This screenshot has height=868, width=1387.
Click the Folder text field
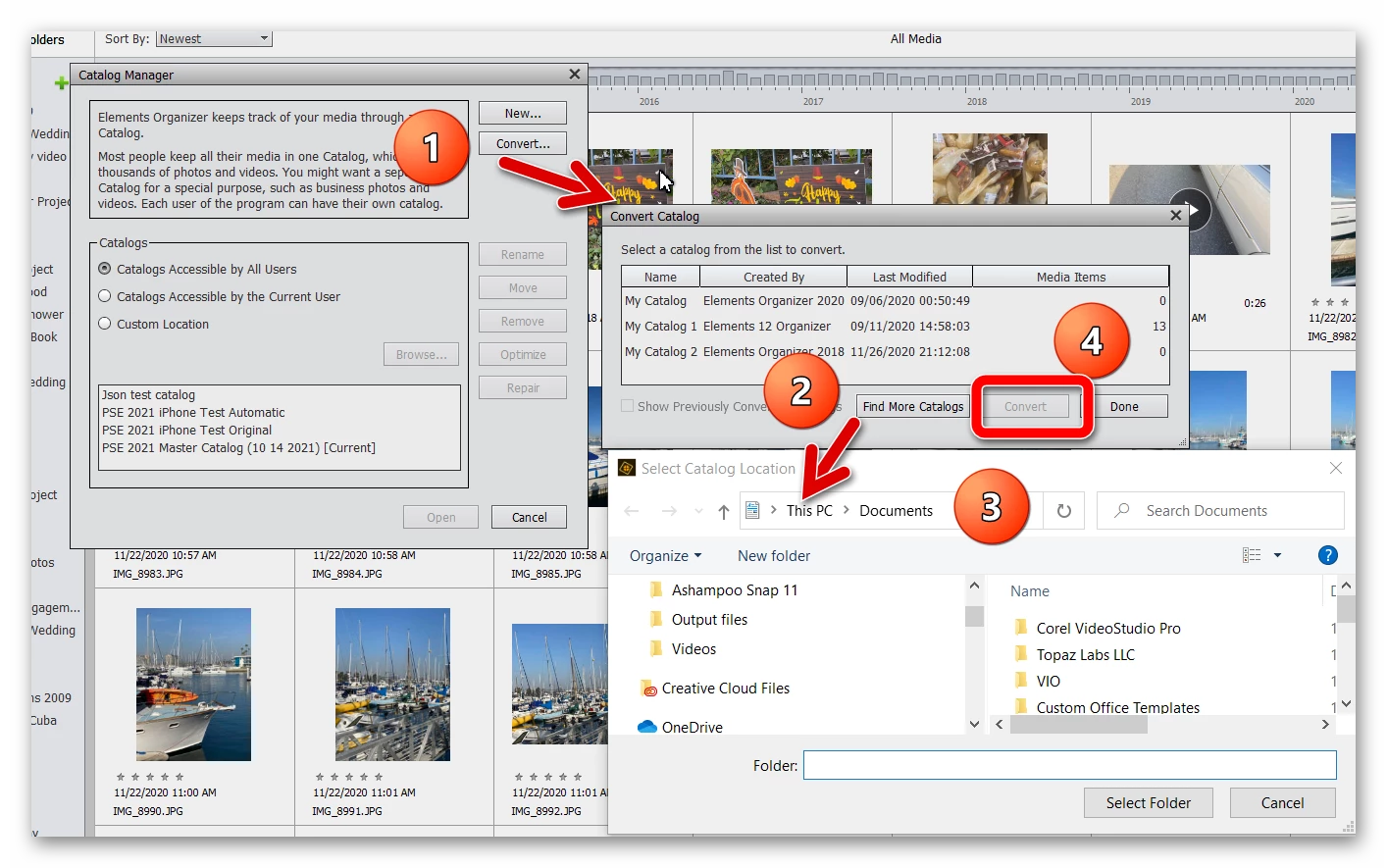pos(1069,765)
